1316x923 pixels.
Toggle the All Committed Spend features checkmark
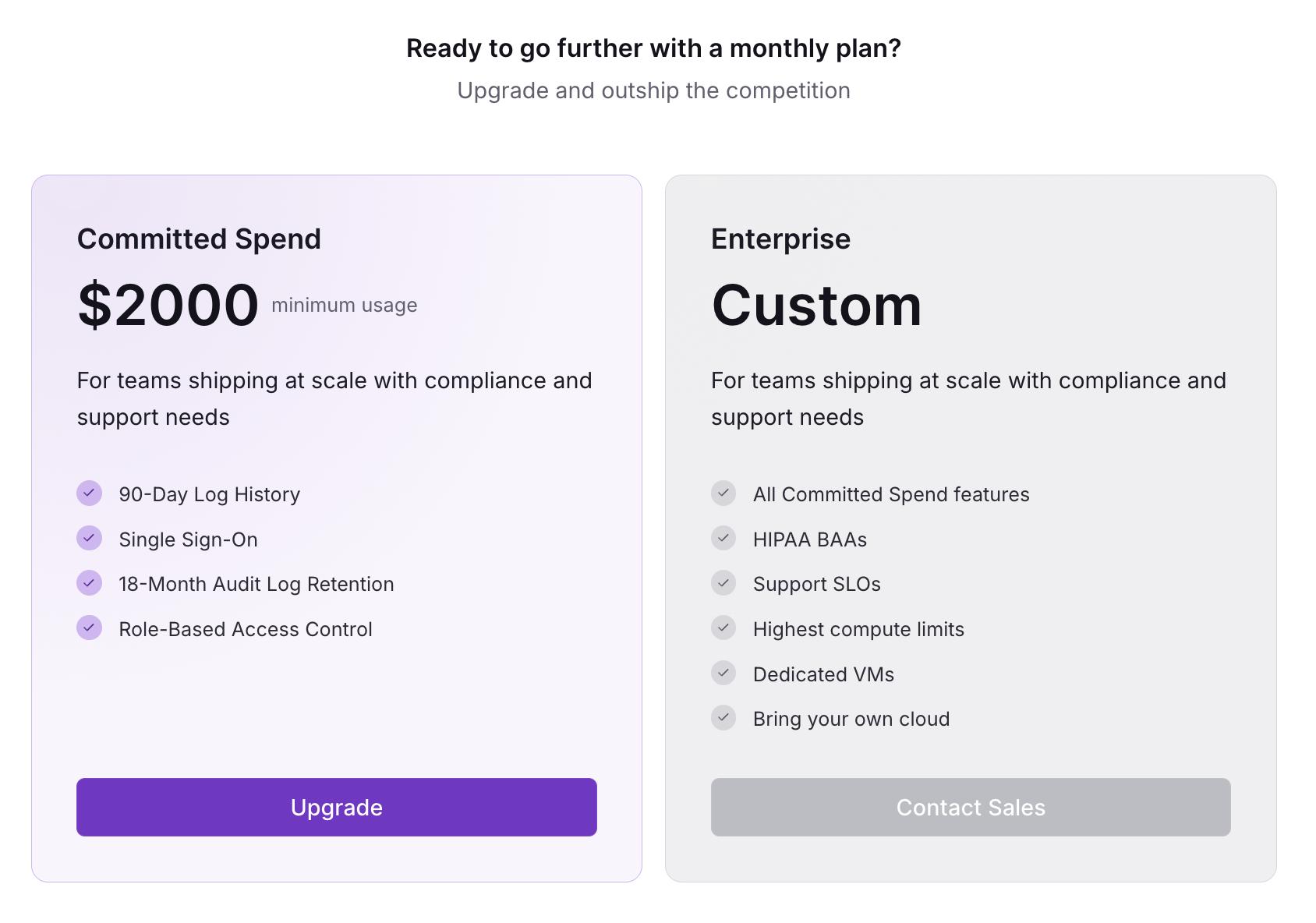coord(723,493)
